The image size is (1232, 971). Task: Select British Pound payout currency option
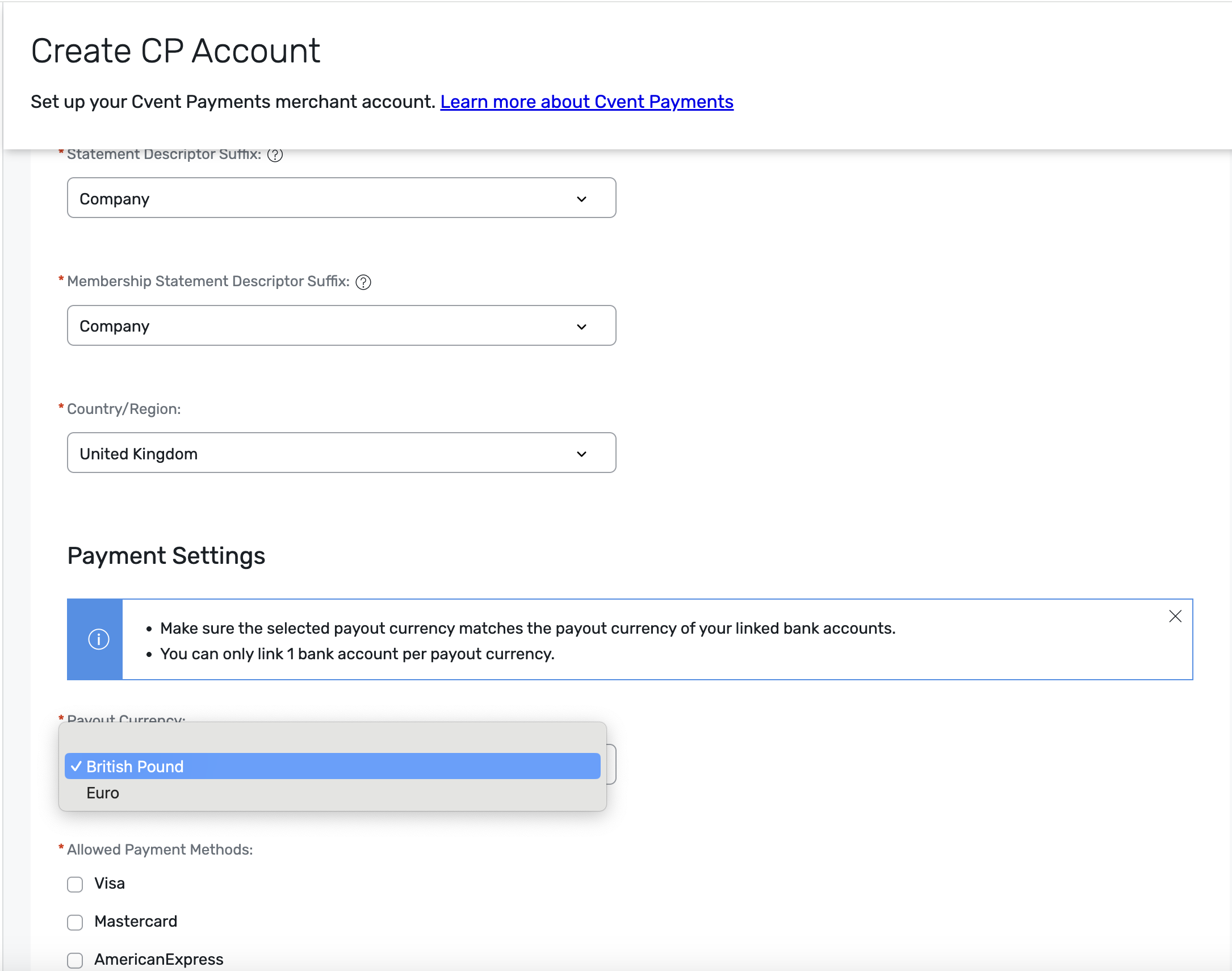coord(333,767)
